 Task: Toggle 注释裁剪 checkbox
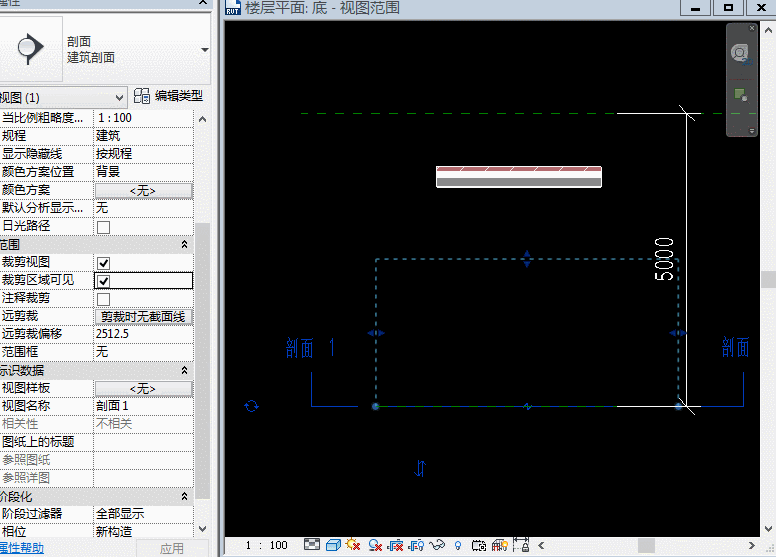[103, 299]
